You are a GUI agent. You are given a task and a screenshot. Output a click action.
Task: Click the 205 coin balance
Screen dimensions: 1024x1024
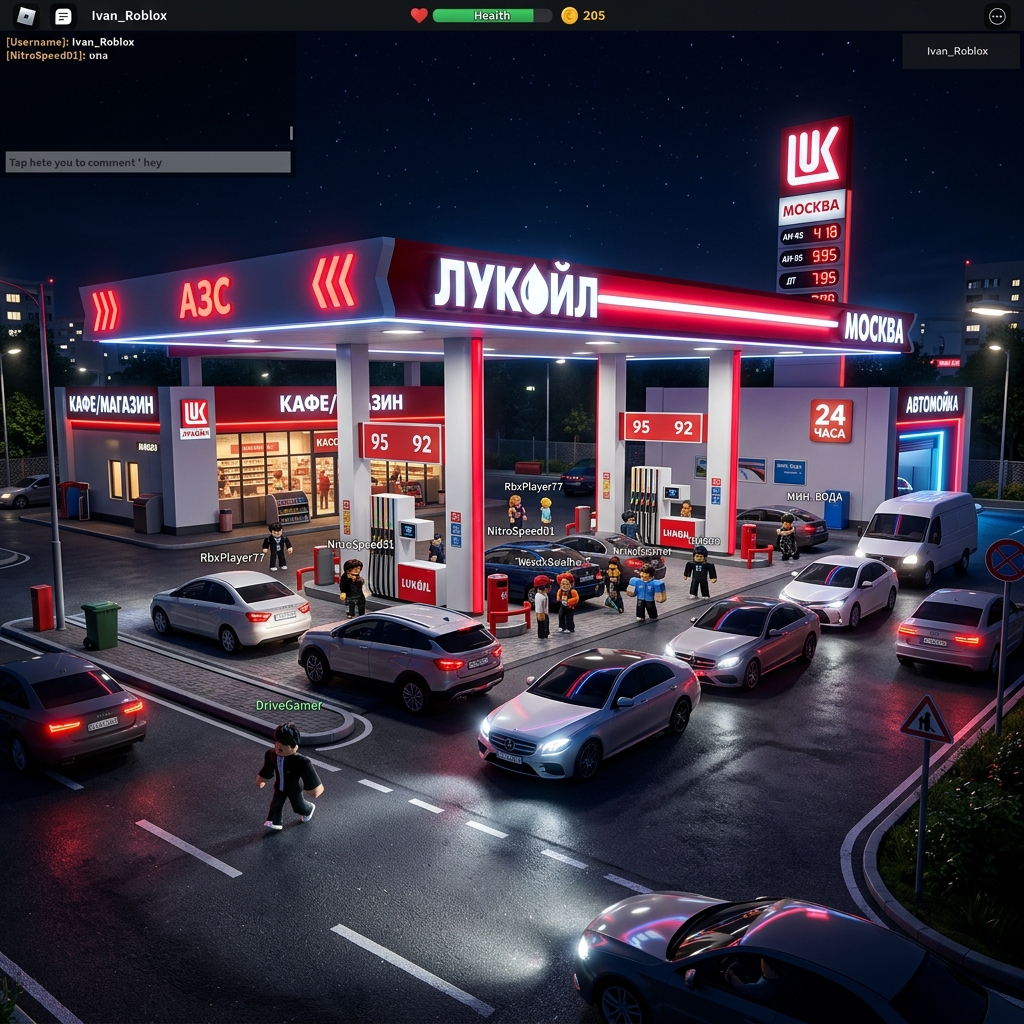(594, 16)
